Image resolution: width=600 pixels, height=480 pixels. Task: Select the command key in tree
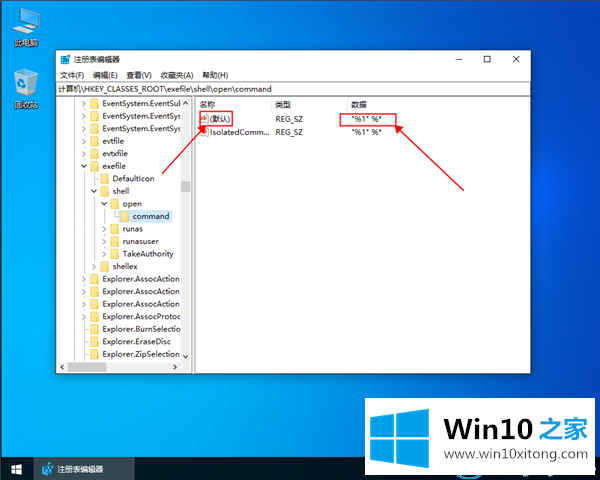pyautogui.click(x=151, y=216)
